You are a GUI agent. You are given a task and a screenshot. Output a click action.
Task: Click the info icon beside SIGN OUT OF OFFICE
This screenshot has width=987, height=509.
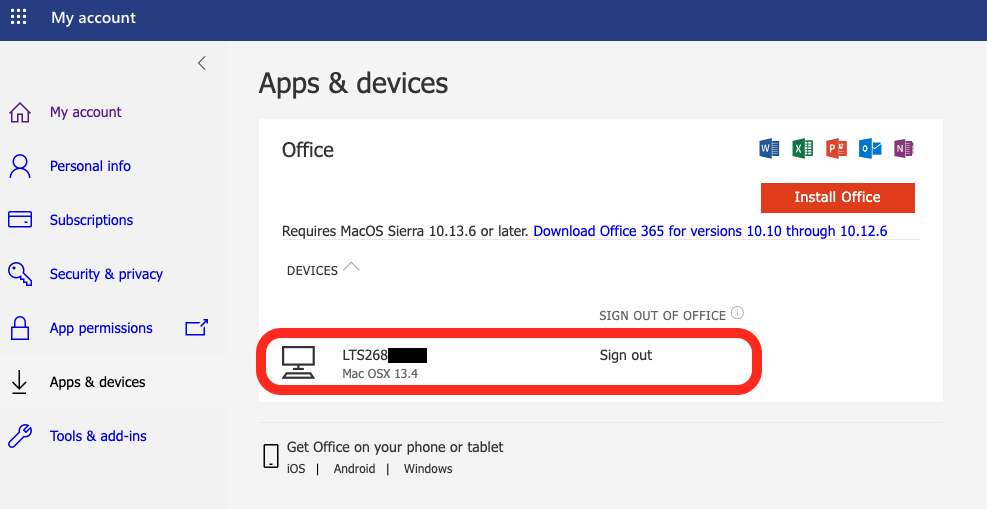tap(737, 313)
